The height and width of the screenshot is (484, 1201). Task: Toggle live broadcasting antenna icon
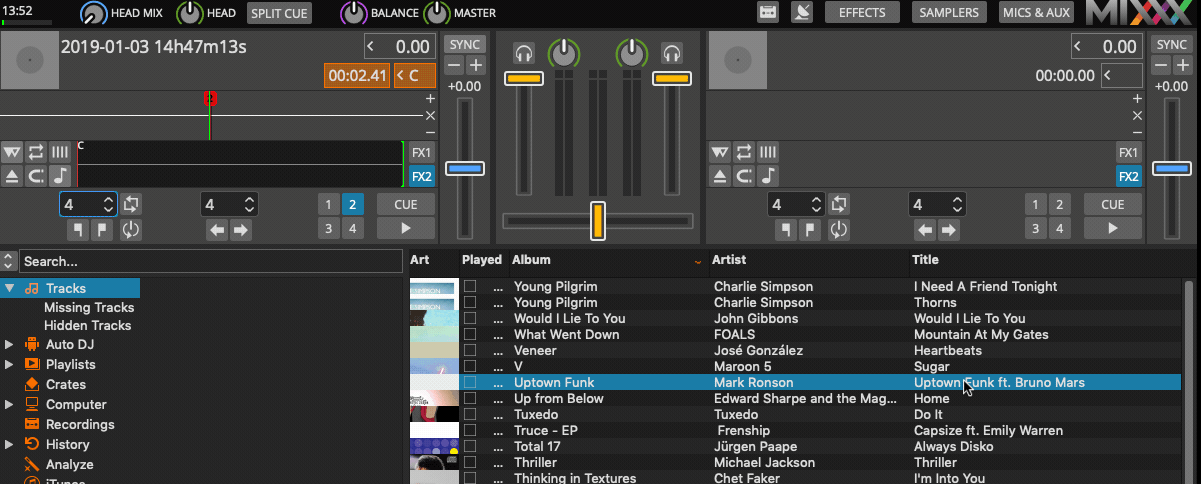pyautogui.click(x=801, y=13)
